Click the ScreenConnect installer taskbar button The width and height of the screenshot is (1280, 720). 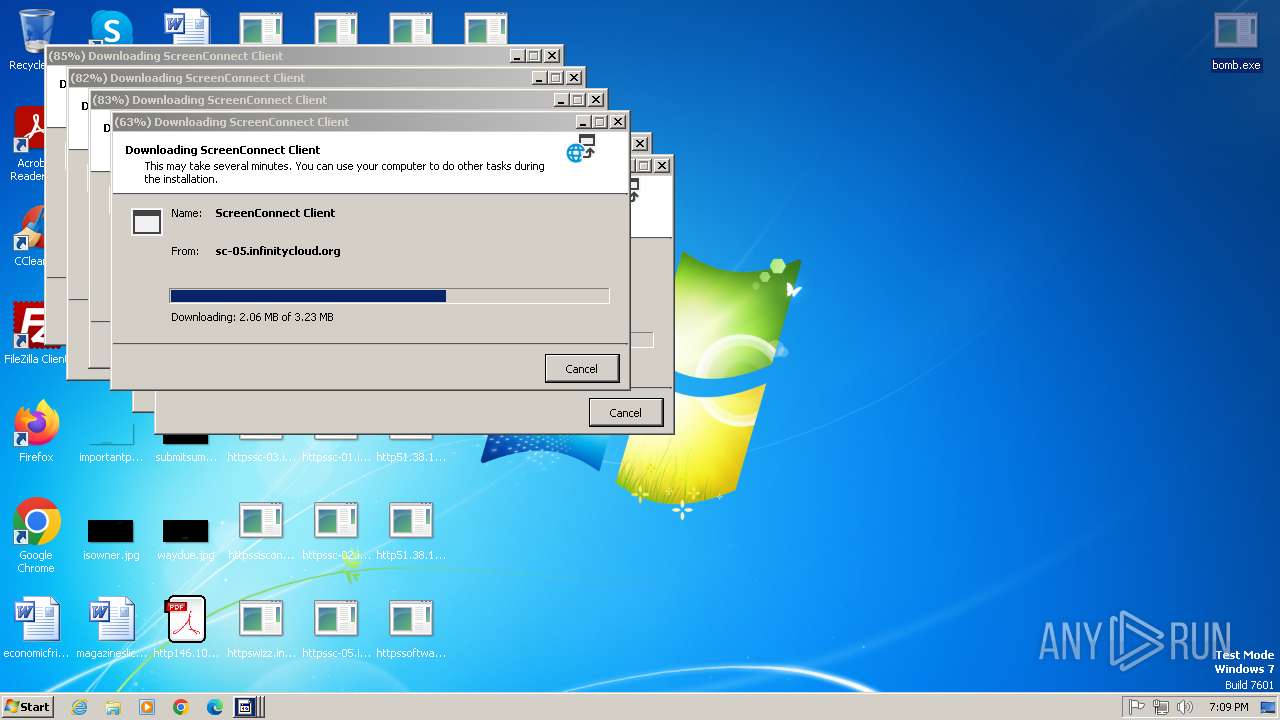(248, 707)
